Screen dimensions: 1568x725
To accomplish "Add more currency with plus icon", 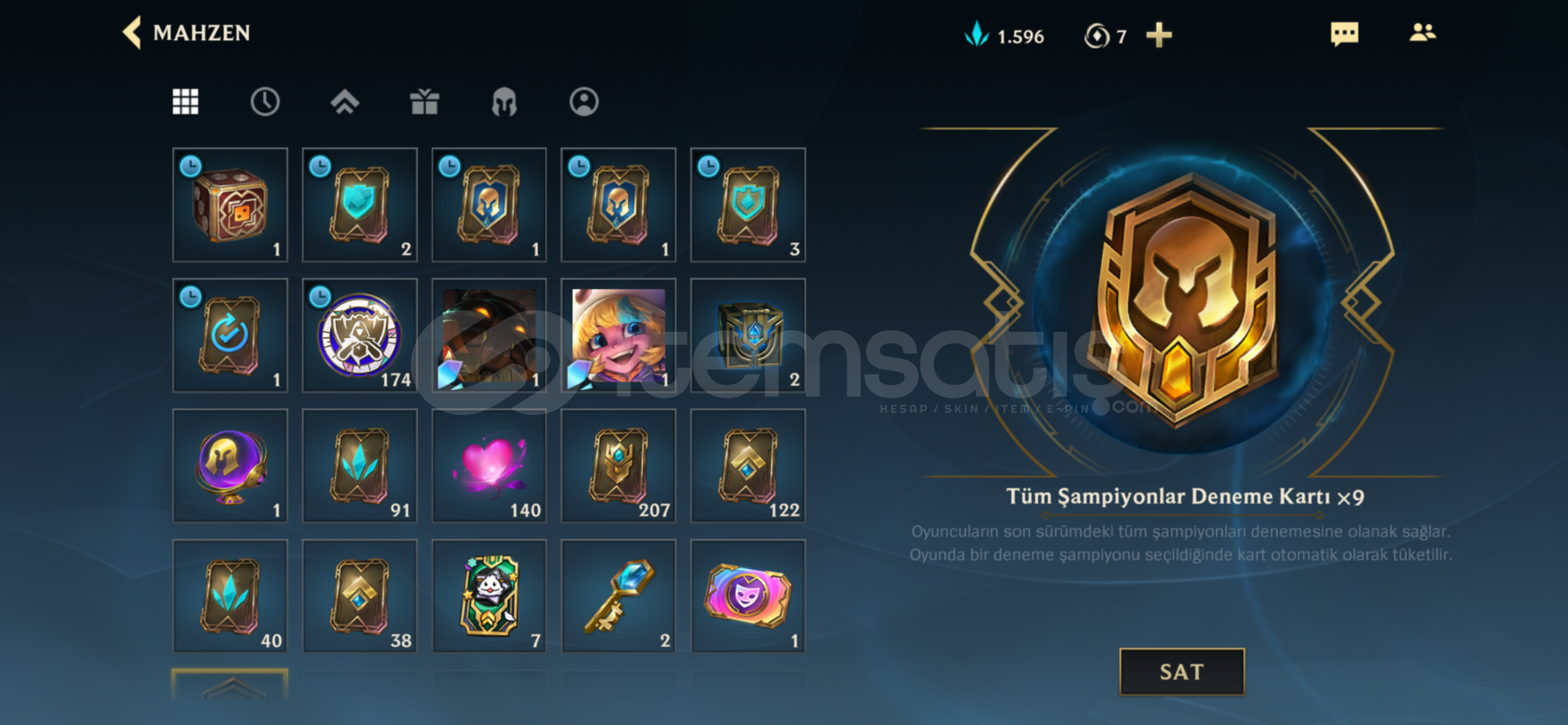I will pyautogui.click(x=1159, y=35).
